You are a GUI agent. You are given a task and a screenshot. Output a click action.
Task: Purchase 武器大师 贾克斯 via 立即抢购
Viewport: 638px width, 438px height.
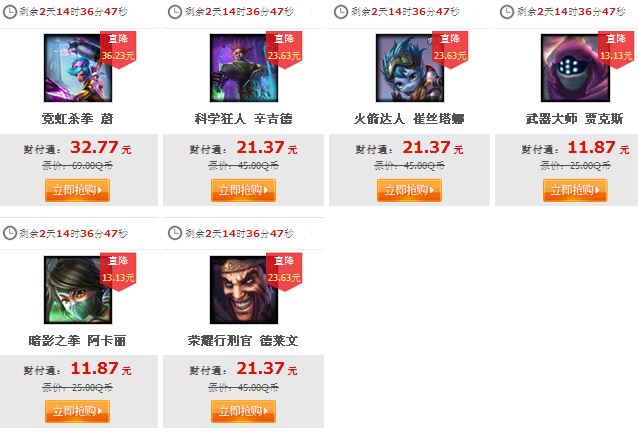(575, 190)
